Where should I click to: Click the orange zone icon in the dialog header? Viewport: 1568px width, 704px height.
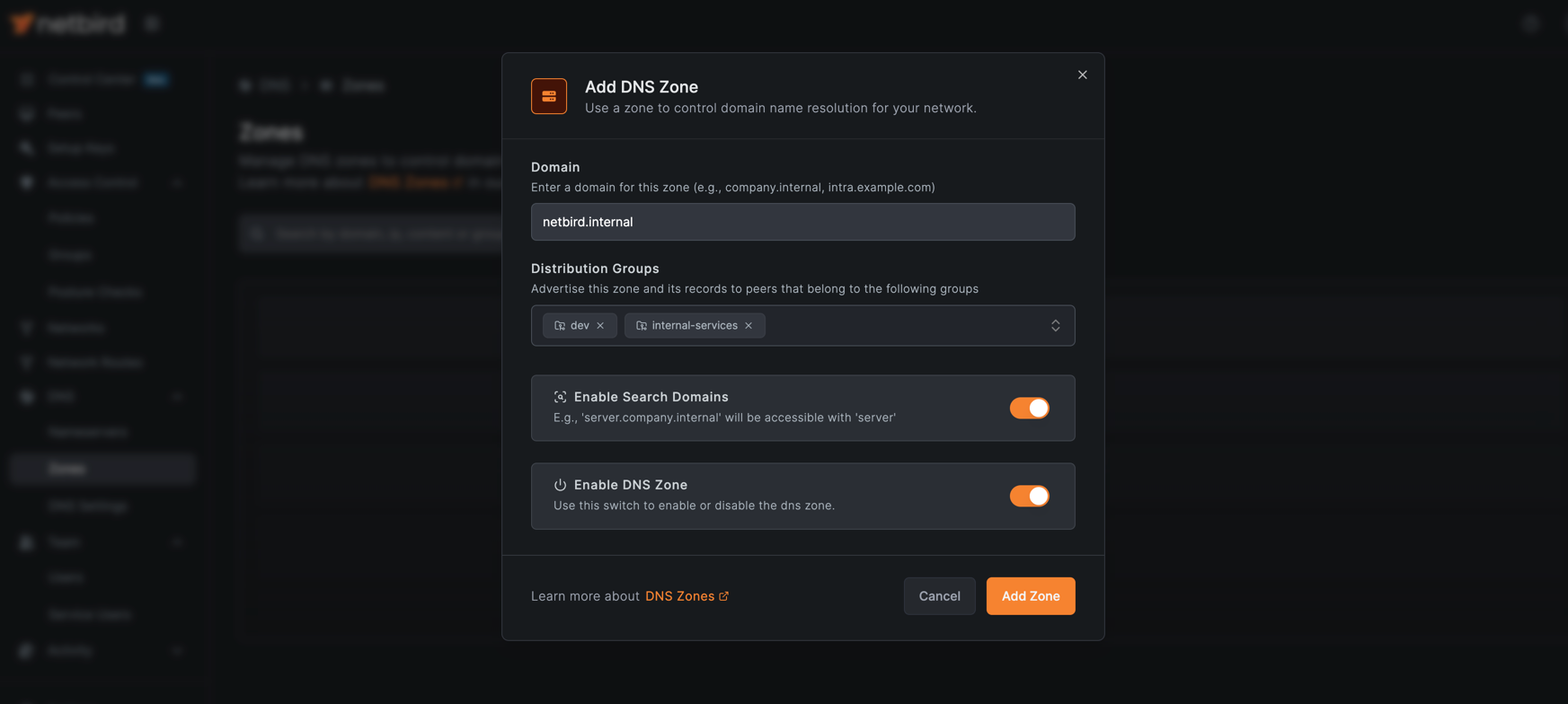coord(548,95)
